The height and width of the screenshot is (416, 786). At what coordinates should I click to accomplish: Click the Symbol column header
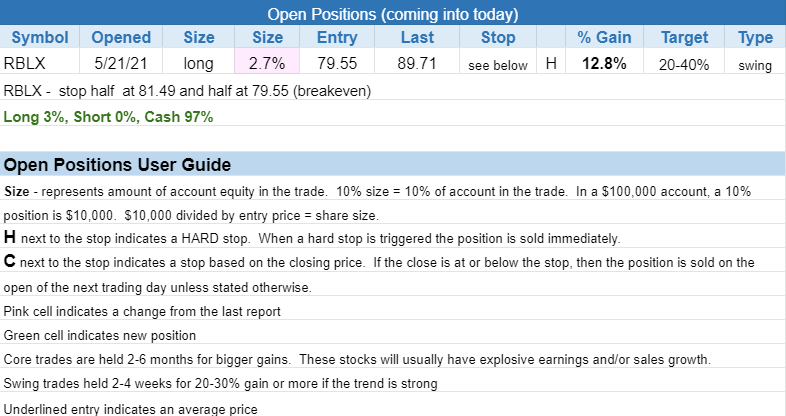[x=40, y=38]
